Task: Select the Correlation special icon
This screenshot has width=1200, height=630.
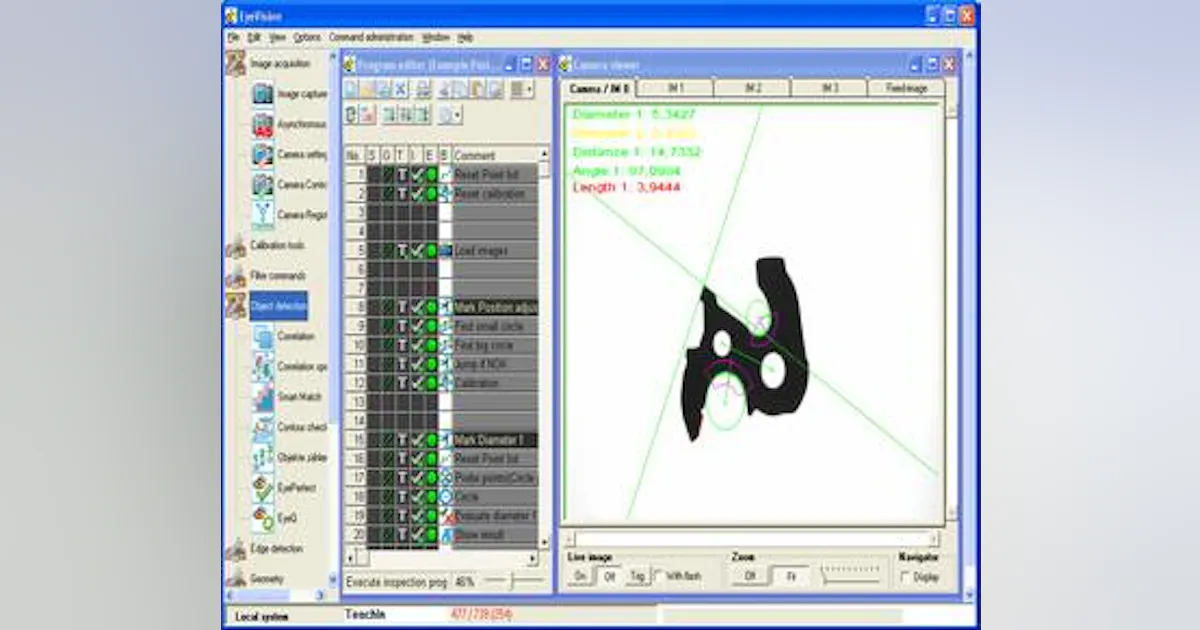Action: 263,367
